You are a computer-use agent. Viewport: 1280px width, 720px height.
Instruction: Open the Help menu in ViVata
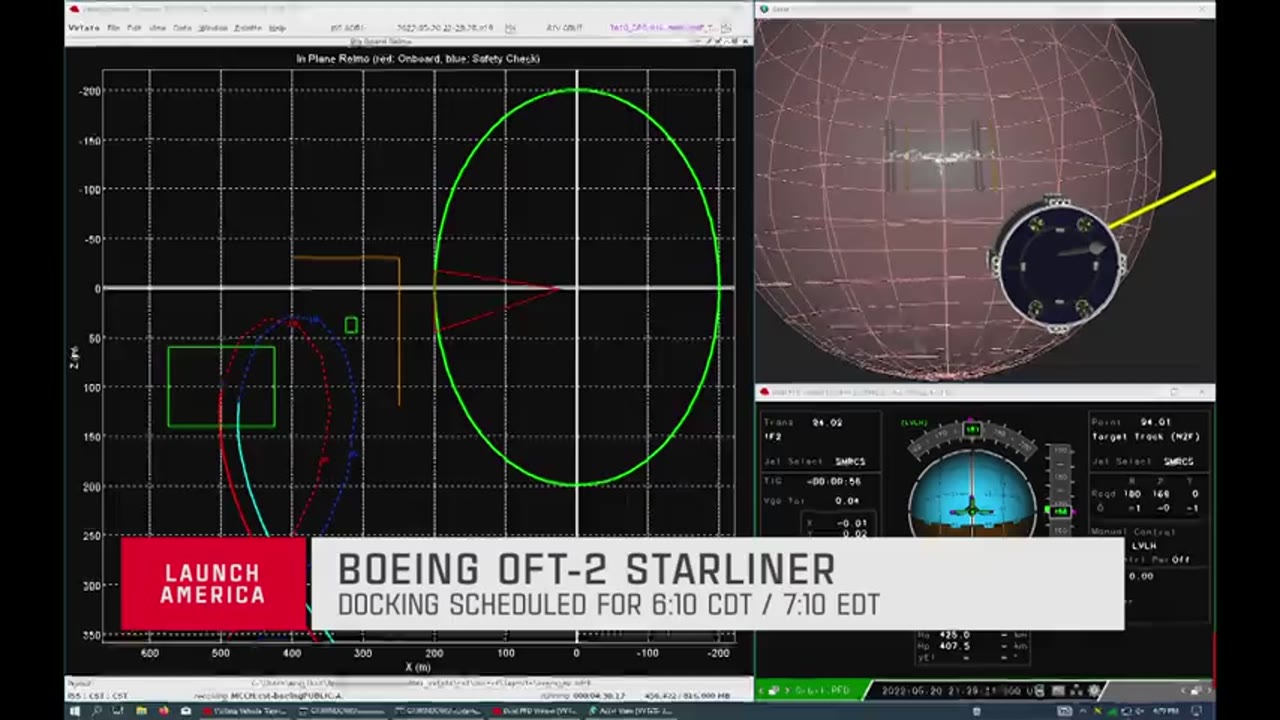pyautogui.click(x=277, y=28)
